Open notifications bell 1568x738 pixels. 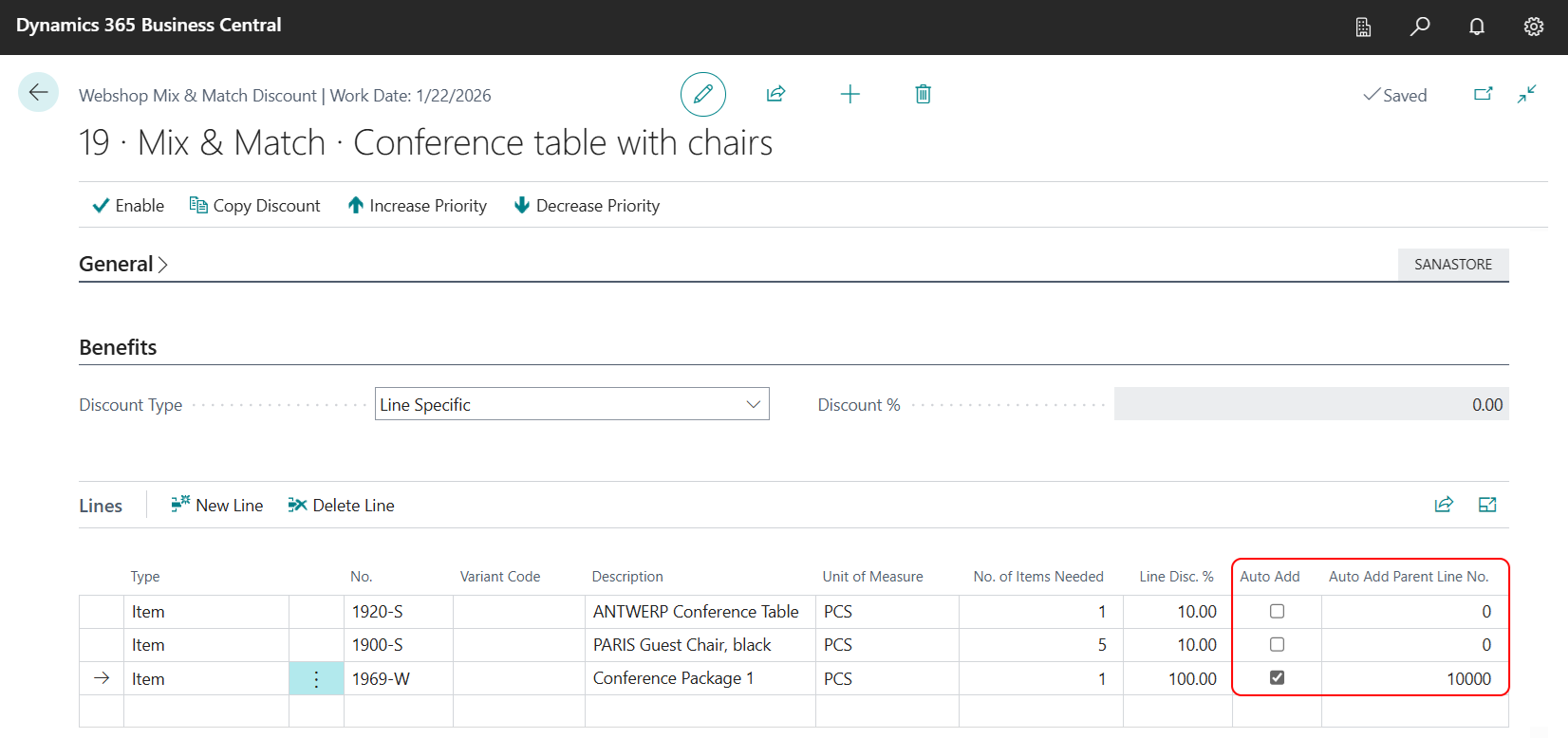tap(1477, 27)
